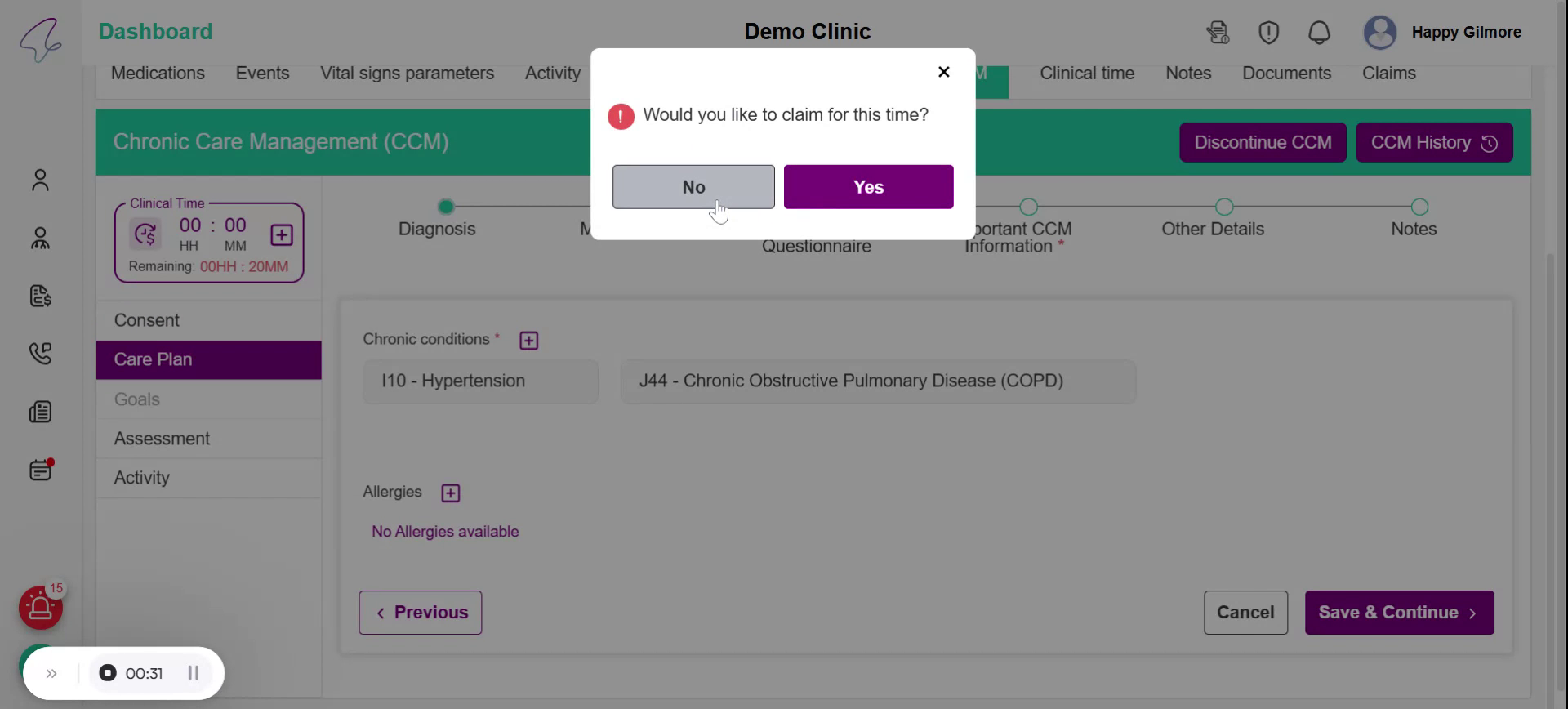Collapse the recorder widget chevrons

pos(51,673)
